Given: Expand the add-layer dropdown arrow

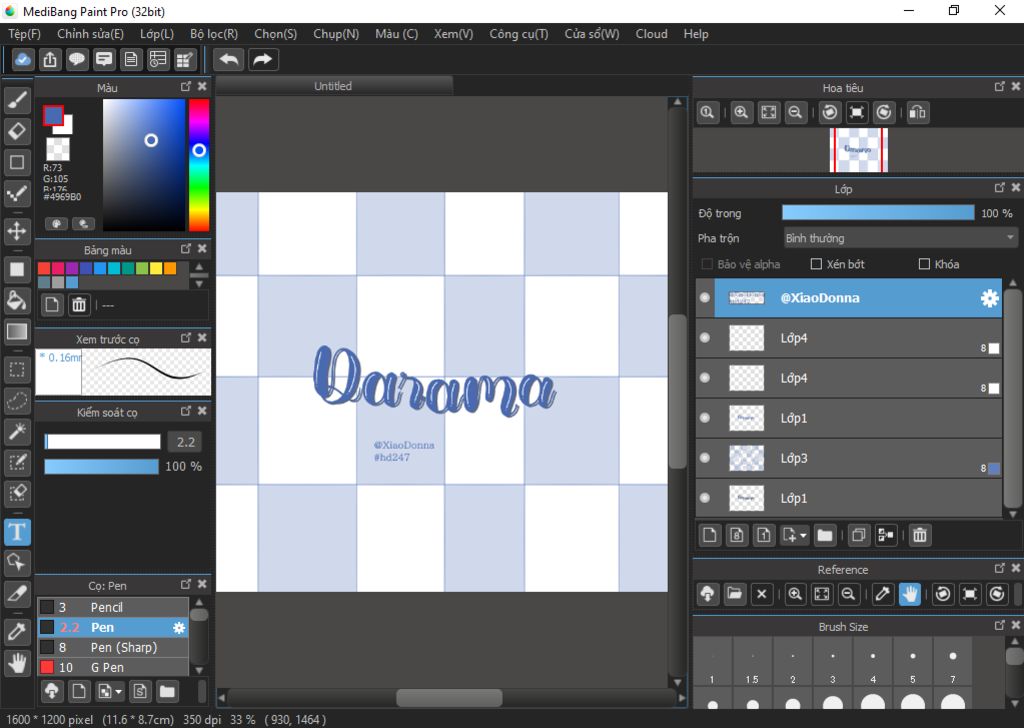Looking at the screenshot, I should point(803,535).
